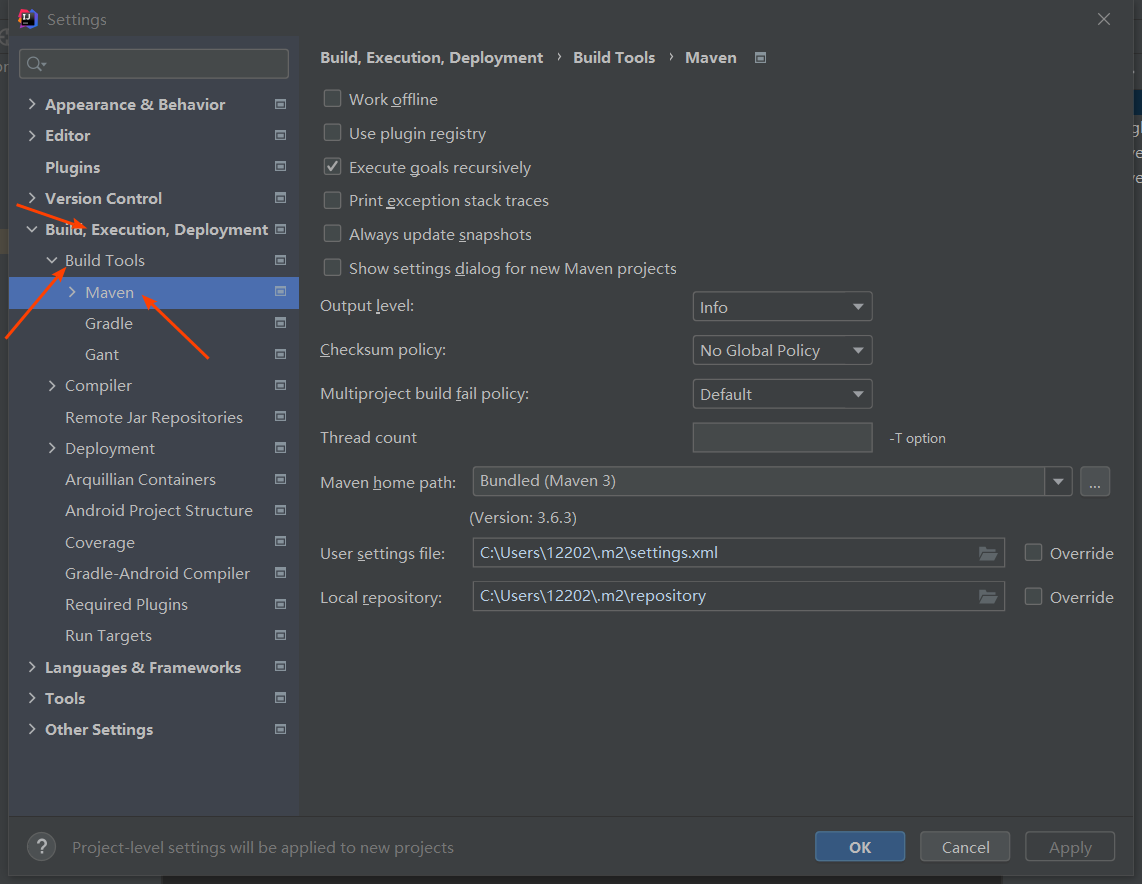The height and width of the screenshot is (884, 1142).
Task: Click the Local repository path field
Action: [x=739, y=596]
